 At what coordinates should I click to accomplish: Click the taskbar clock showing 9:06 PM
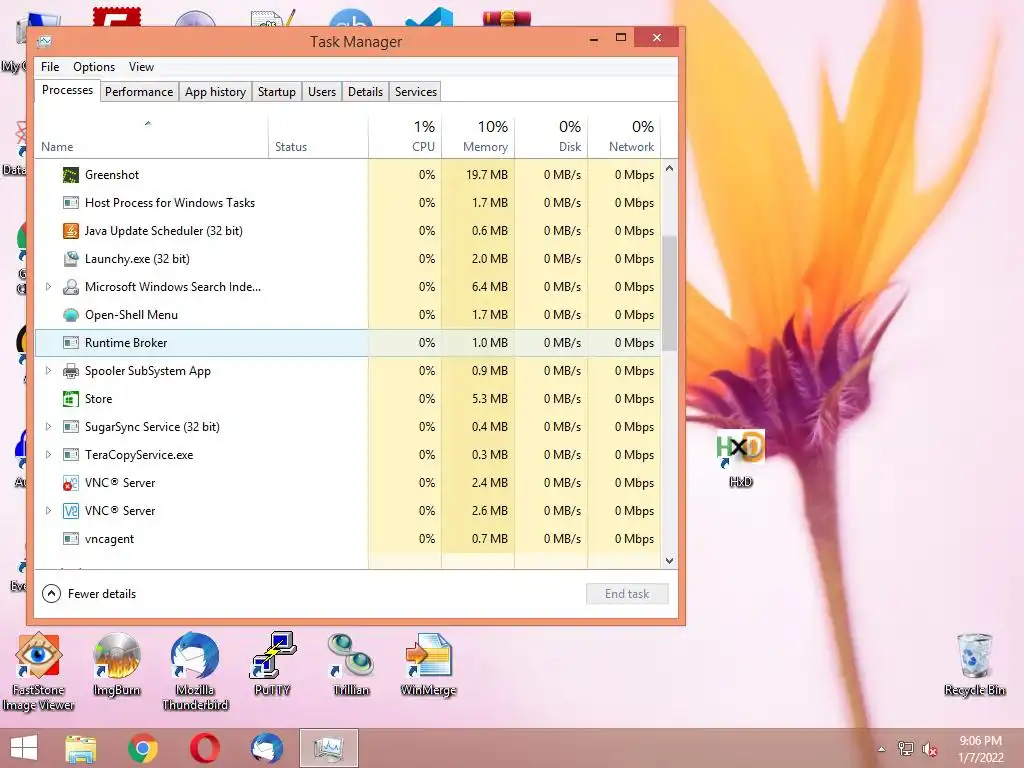click(x=980, y=749)
